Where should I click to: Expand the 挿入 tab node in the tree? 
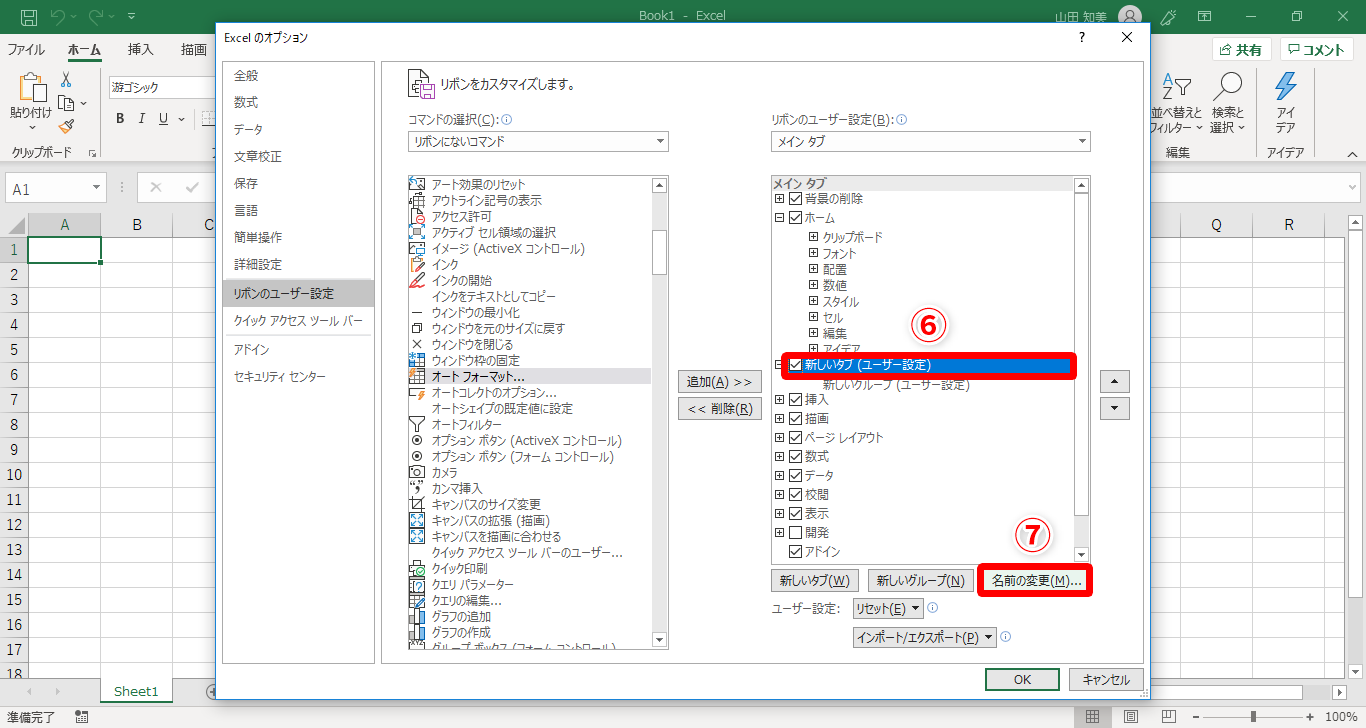tap(780, 400)
